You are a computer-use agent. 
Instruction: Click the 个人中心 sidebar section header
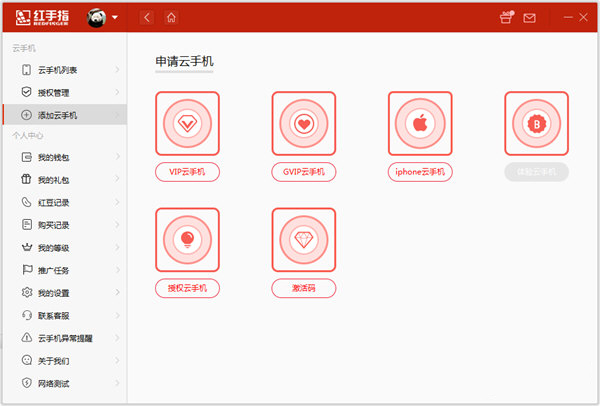click(x=28, y=135)
